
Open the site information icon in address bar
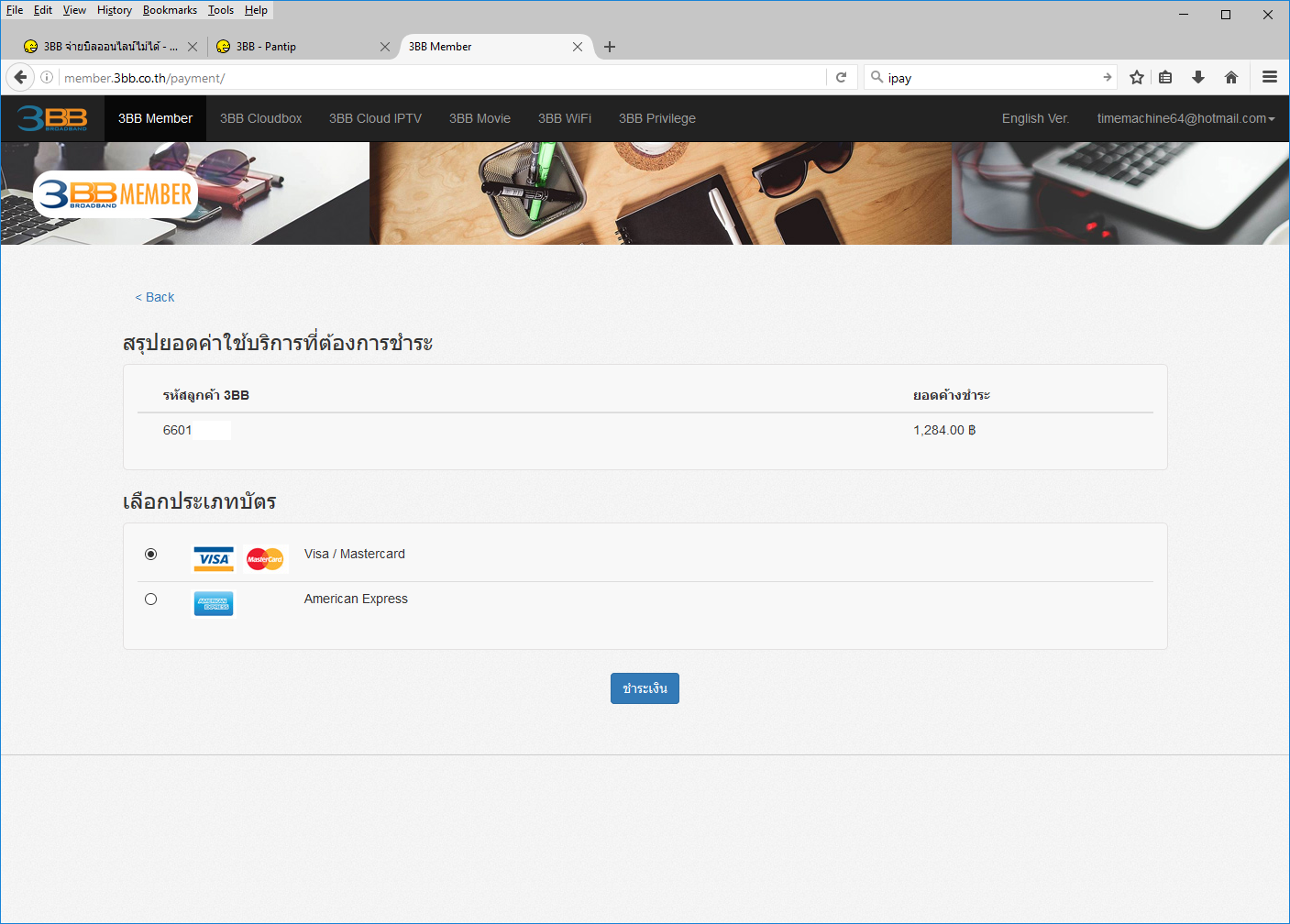click(x=47, y=78)
